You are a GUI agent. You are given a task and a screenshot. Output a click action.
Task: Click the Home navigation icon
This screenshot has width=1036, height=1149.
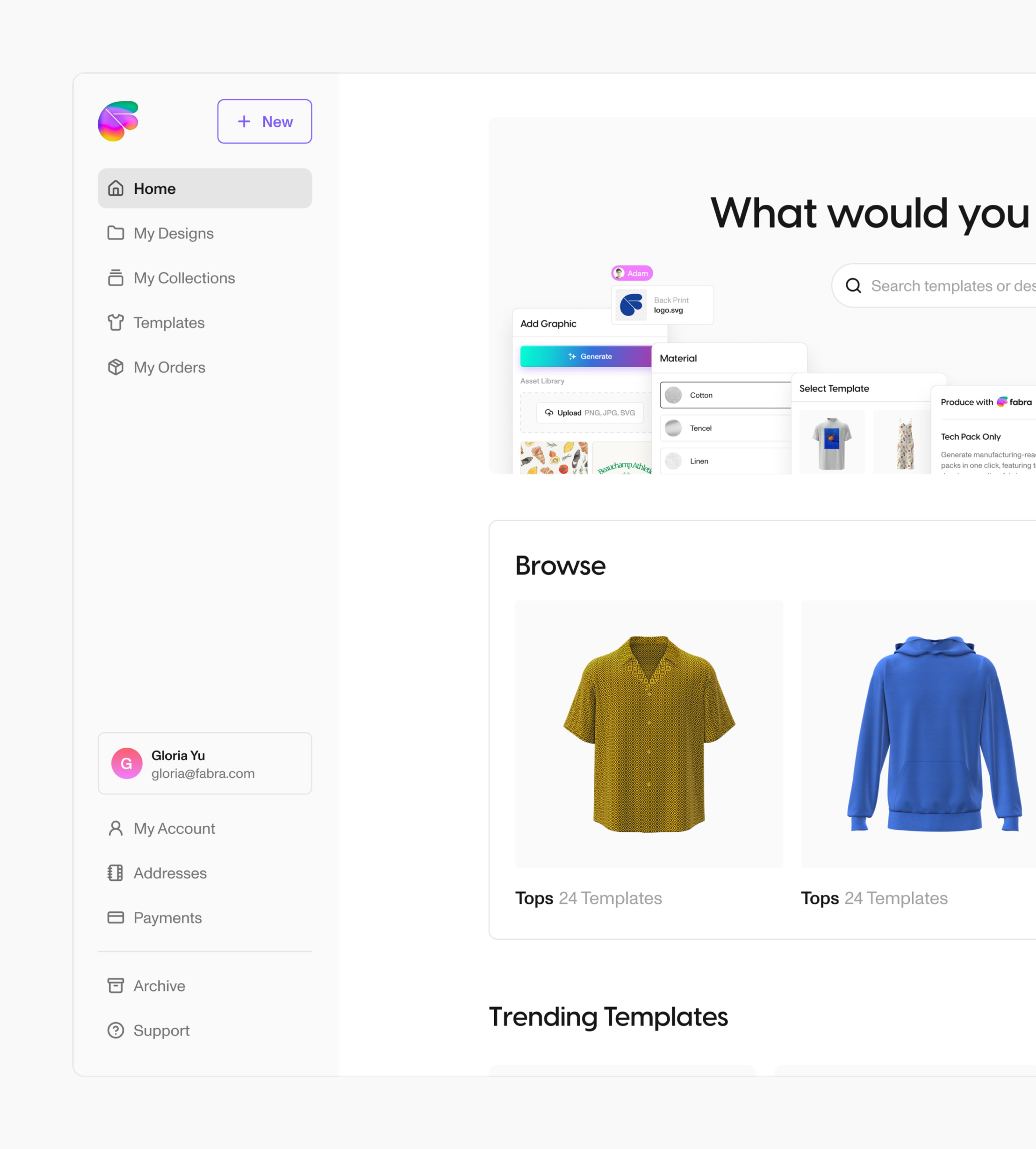click(117, 188)
